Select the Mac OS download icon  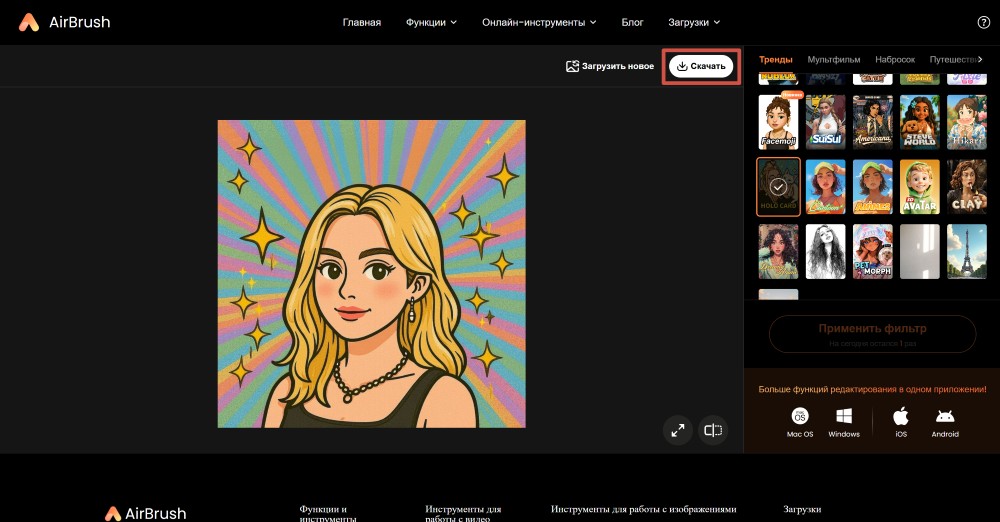point(800,416)
